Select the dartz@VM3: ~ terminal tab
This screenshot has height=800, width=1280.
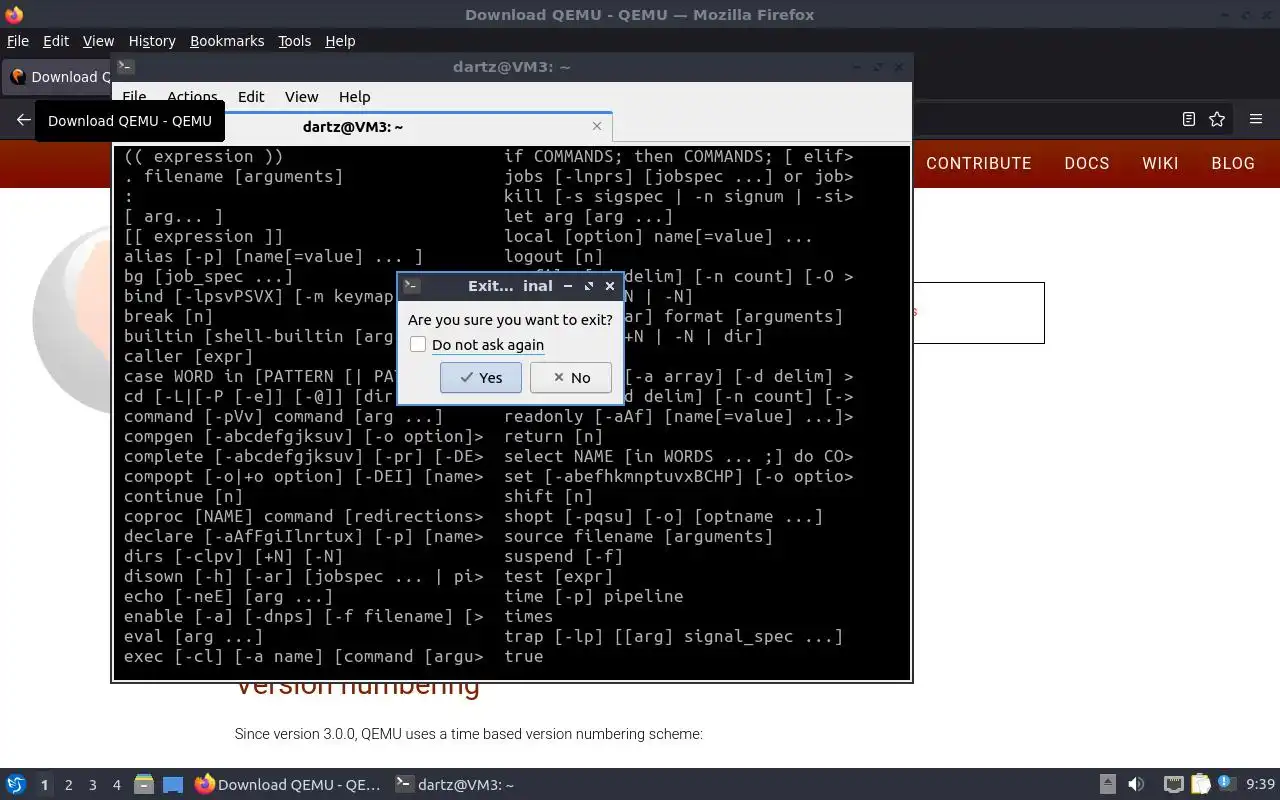[353, 127]
